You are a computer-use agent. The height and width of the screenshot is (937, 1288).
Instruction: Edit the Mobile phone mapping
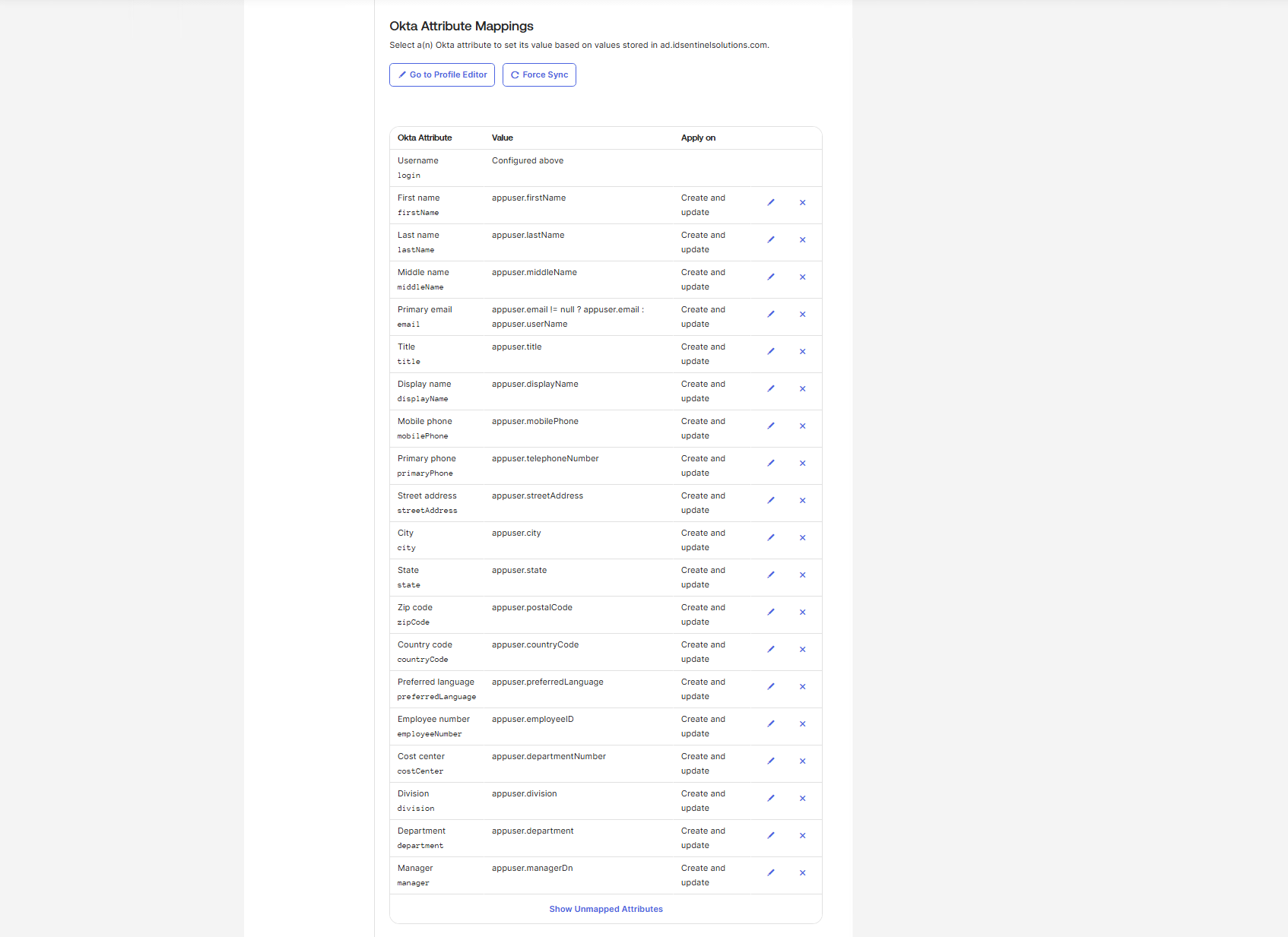click(771, 426)
